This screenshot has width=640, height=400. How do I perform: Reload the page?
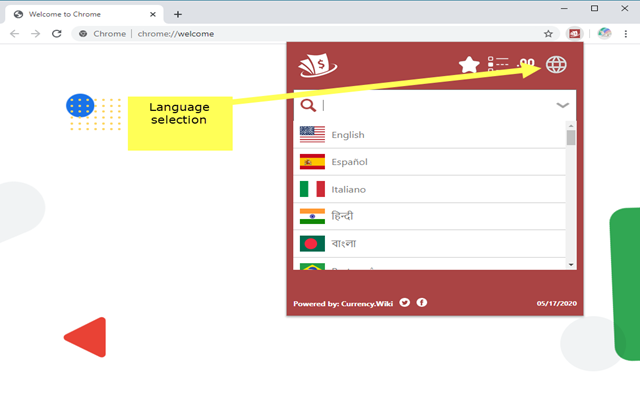click(57, 34)
